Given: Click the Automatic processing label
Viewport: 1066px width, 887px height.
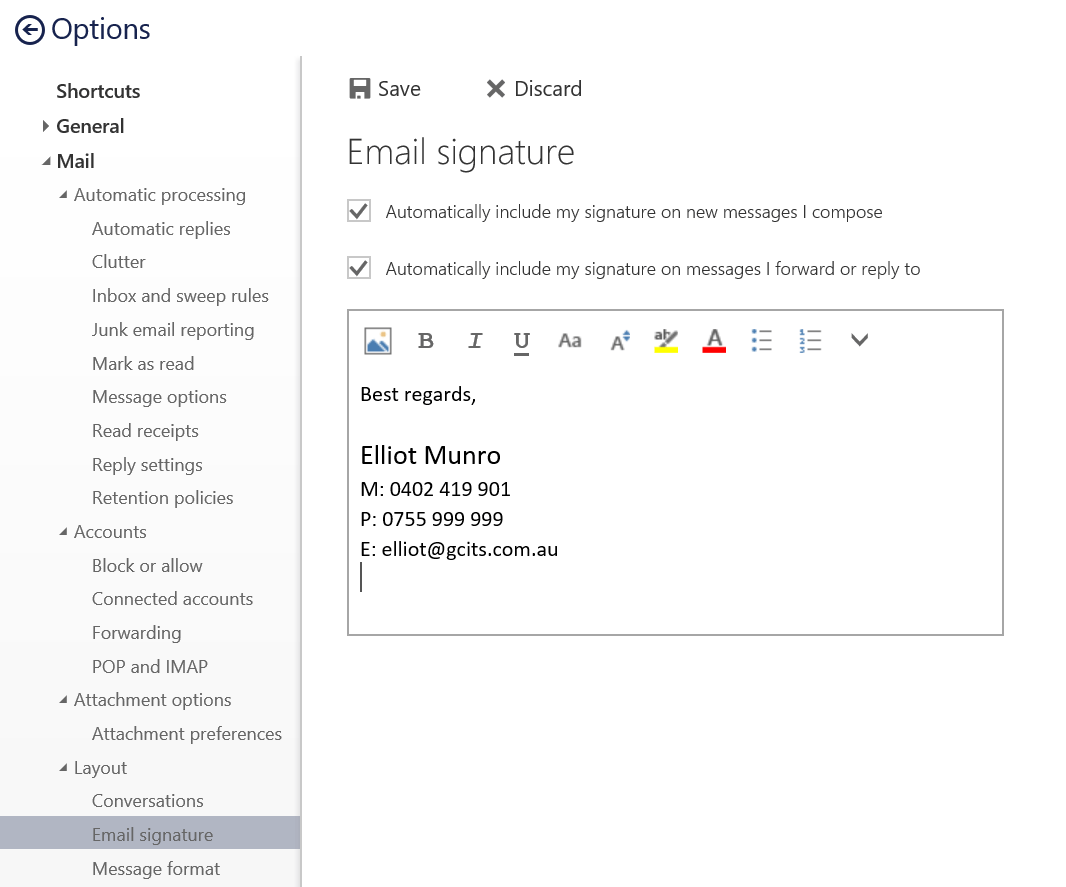Looking at the screenshot, I should click(x=160, y=195).
